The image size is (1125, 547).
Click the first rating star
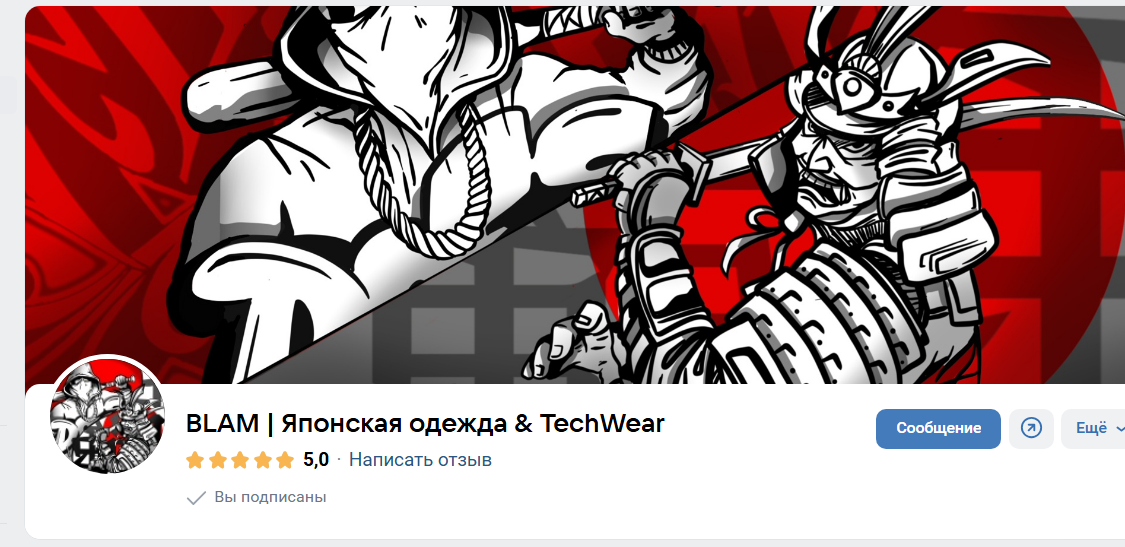pos(195,460)
